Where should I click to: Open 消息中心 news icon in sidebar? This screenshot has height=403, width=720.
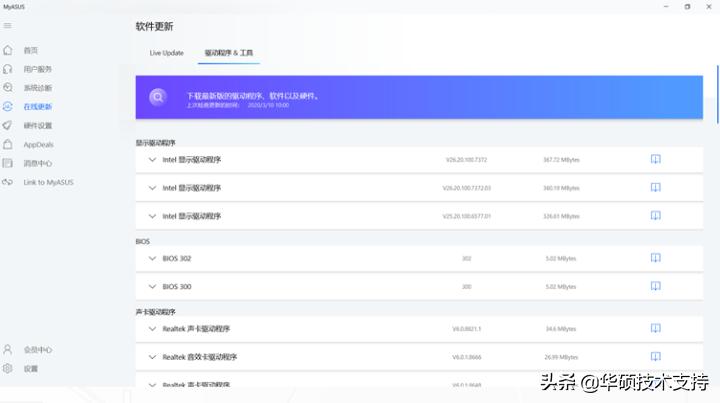coord(8,163)
